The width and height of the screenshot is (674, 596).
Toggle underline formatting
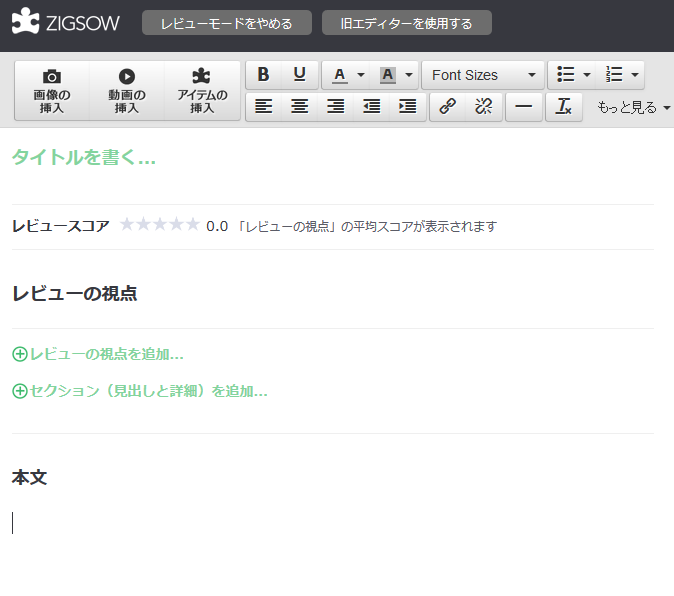(x=300, y=75)
